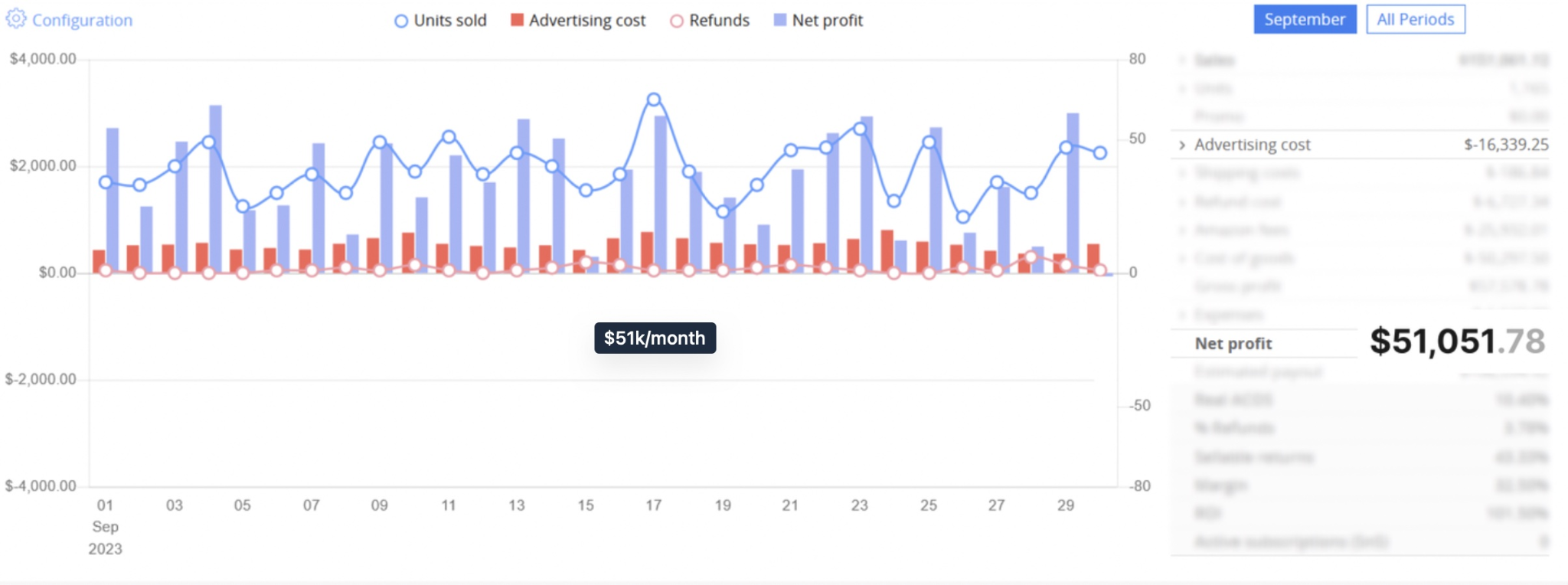Viewport: 1568px width, 585px height.
Task: Select the Units sold peak point on Sep 17
Action: click(x=654, y=100)
